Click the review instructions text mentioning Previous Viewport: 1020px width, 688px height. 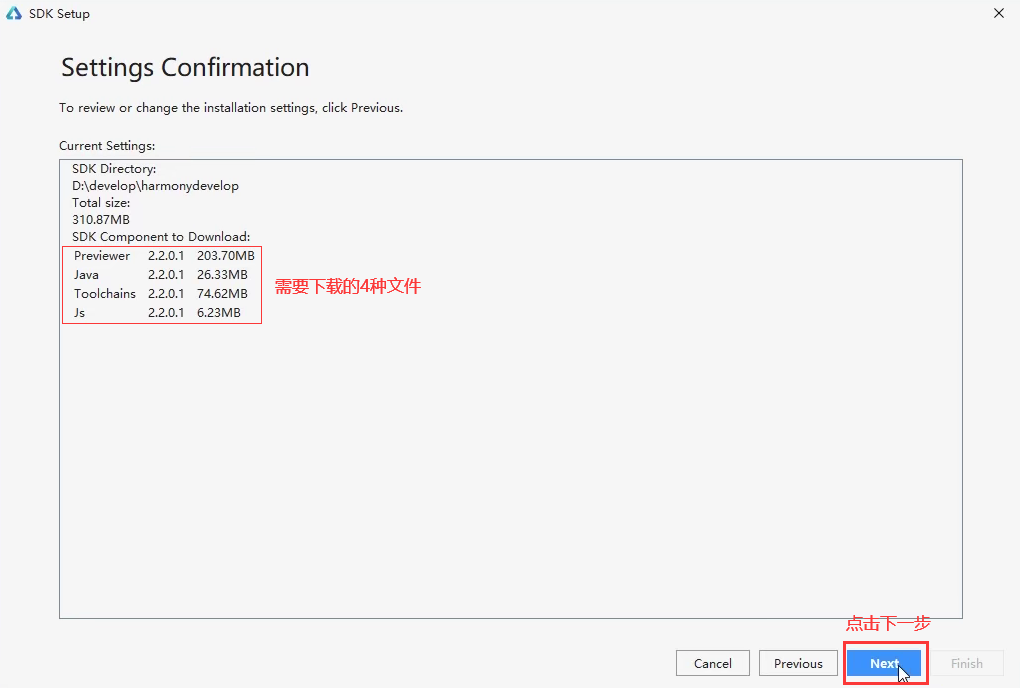[x=231, y=108]
